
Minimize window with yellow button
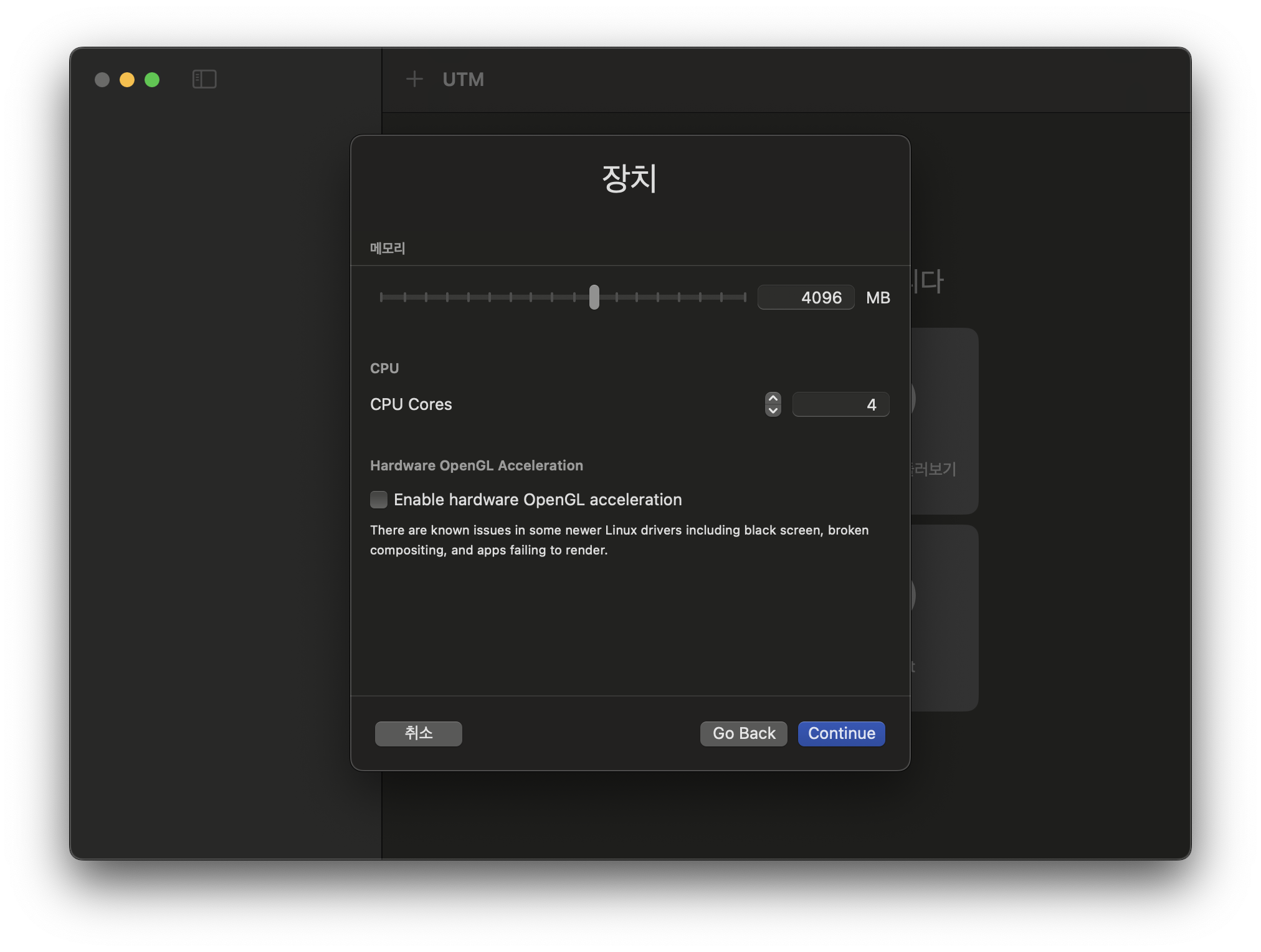coord(127,80)
